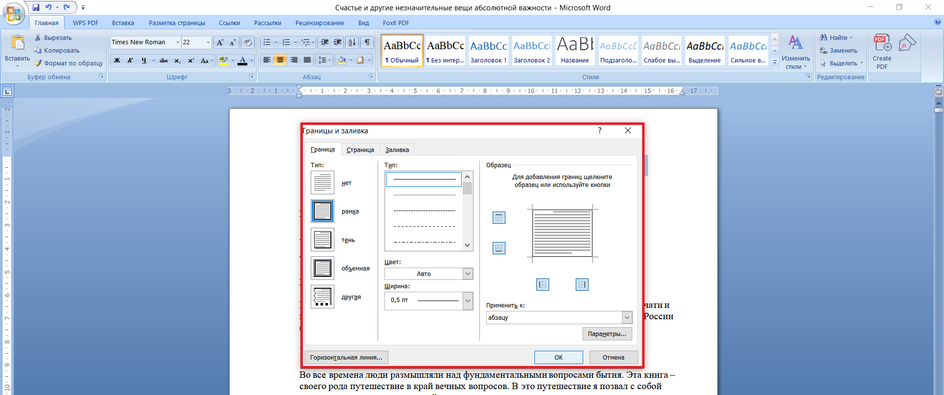Screen dimensions: 944x395
Task: Increase font size with grow font icon
Action: (220, 43)
